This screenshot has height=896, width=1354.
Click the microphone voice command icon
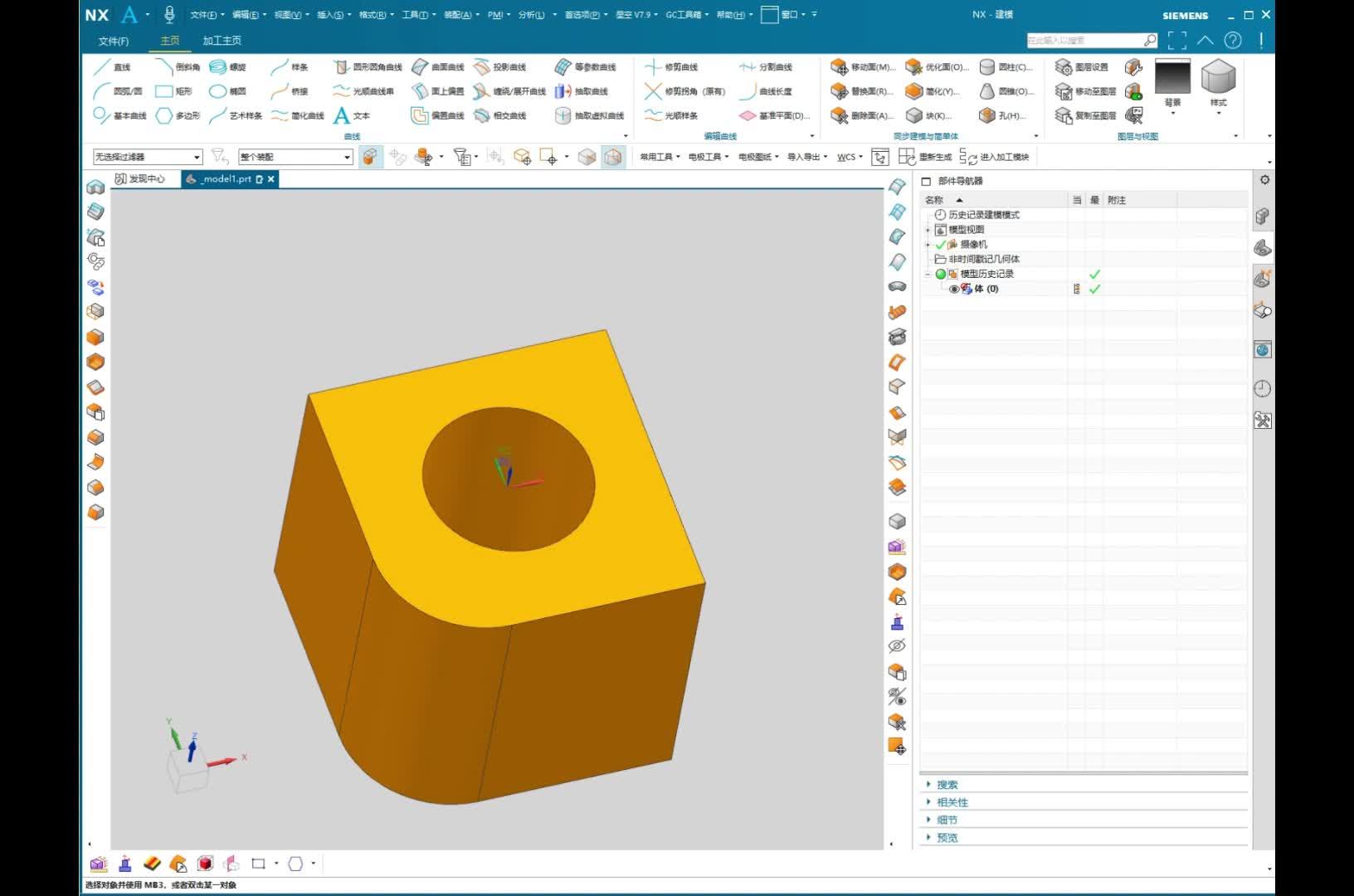point(169,14)
